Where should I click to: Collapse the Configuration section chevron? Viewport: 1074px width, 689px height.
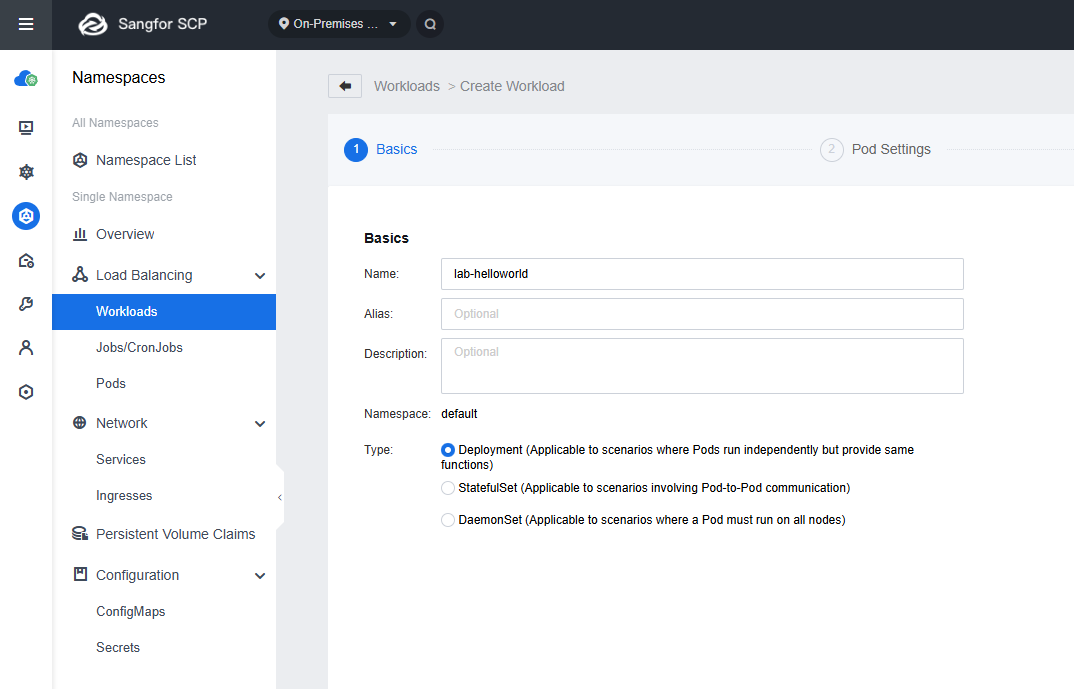tap(260, 575)
